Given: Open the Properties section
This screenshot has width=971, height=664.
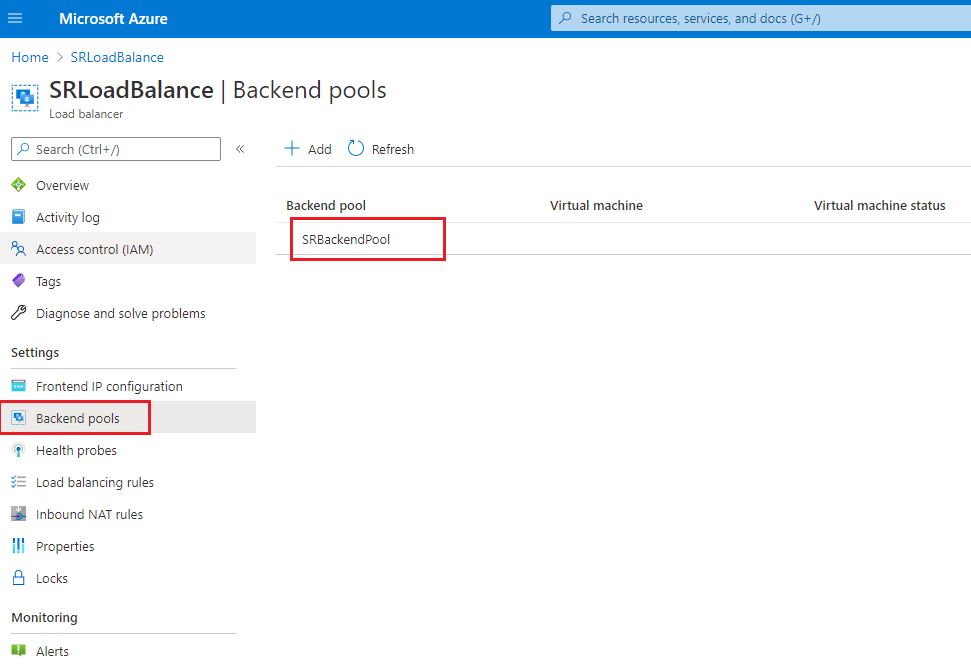Looking at the screenshot, I should pos(64,546).
